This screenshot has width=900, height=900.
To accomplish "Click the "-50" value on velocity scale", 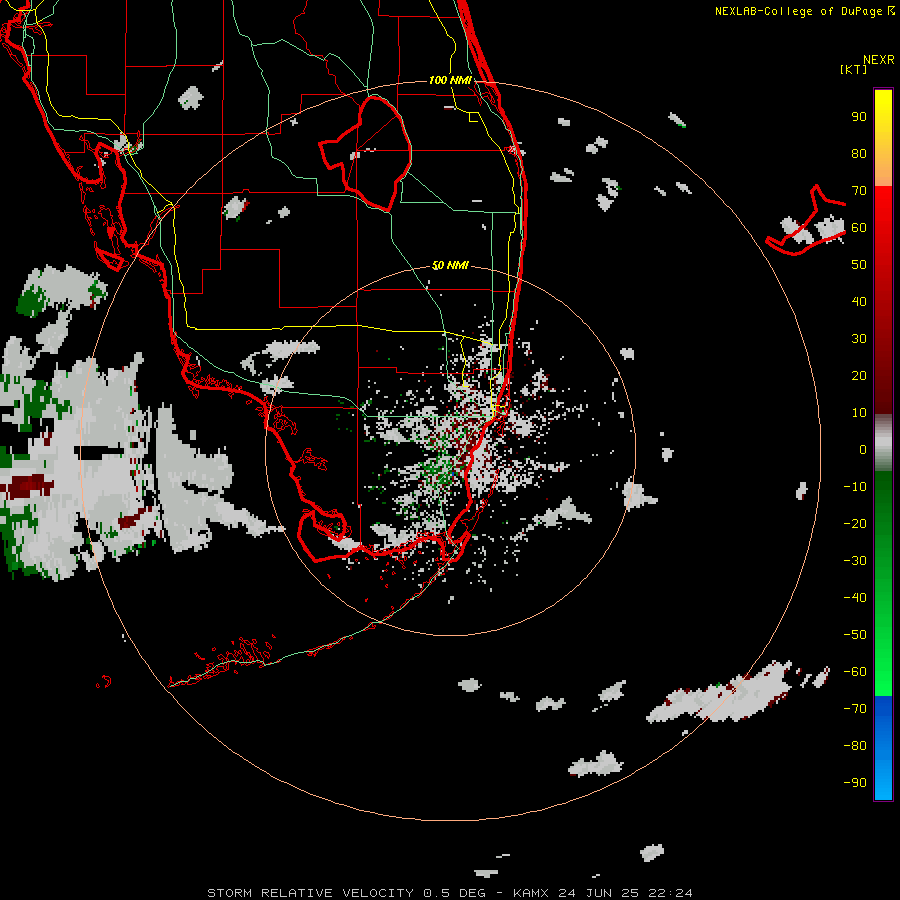I will point(855,635).
